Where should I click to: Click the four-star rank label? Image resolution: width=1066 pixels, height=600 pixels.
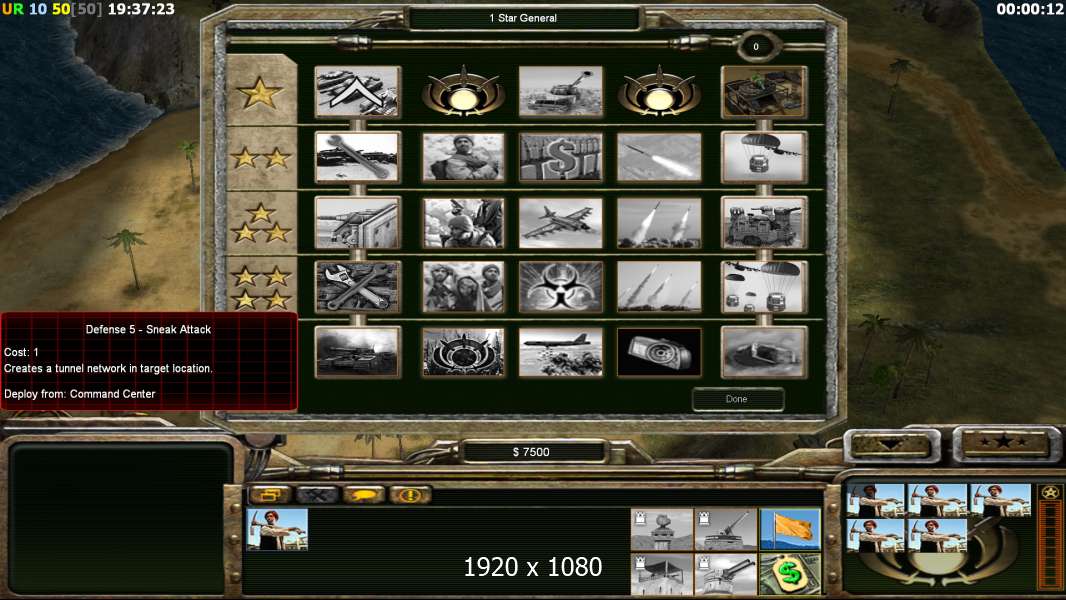[x=260, y=287]
